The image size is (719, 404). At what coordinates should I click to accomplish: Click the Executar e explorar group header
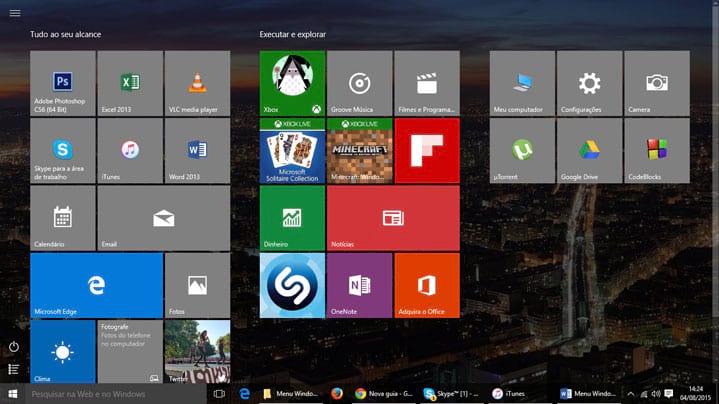click(x=293, y=34)
